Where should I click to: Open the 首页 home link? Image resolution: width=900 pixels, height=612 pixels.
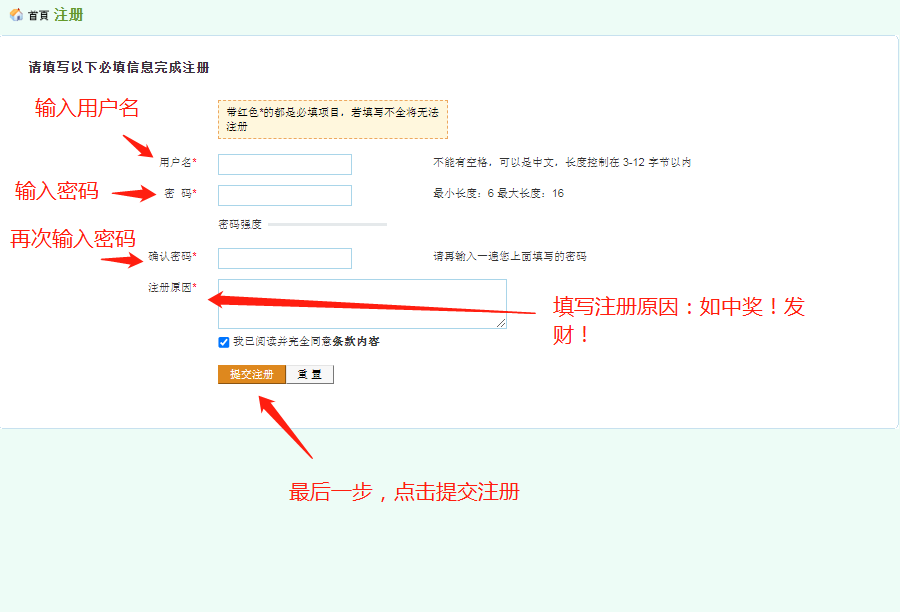pos(38,16)
